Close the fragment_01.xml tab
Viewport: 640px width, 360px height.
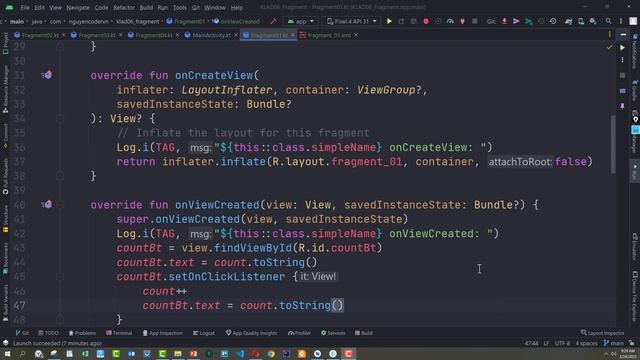pyautogui.click(x=356, y=35)
